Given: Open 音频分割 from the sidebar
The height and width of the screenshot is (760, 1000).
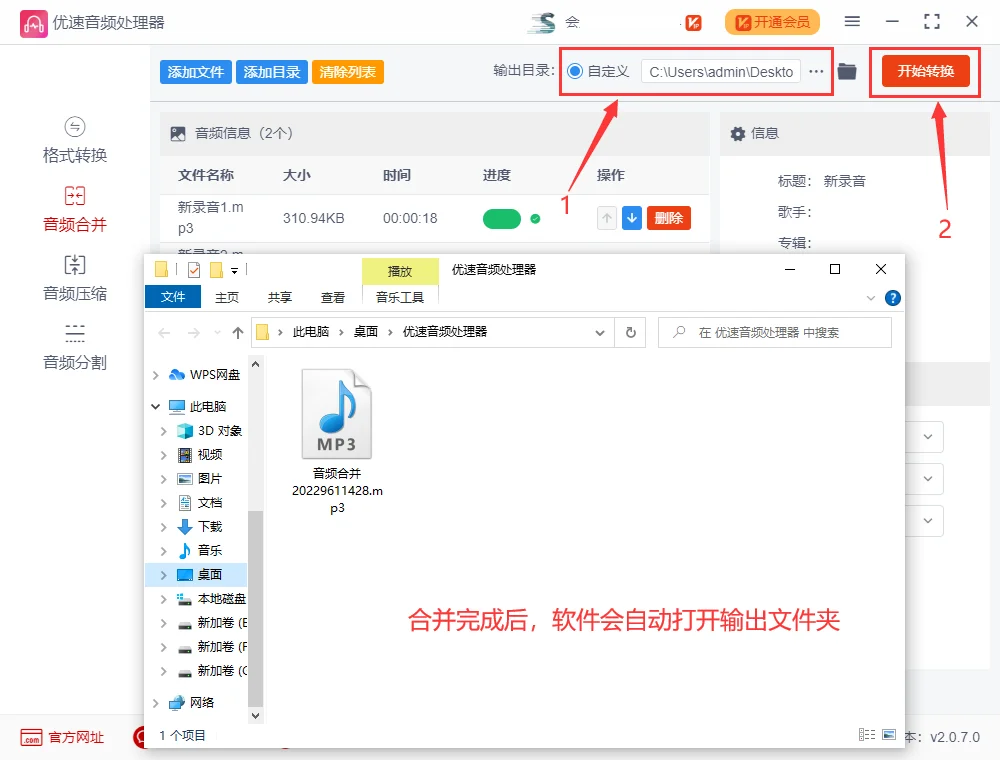Looking at the screenshot, I should (75, 347).
